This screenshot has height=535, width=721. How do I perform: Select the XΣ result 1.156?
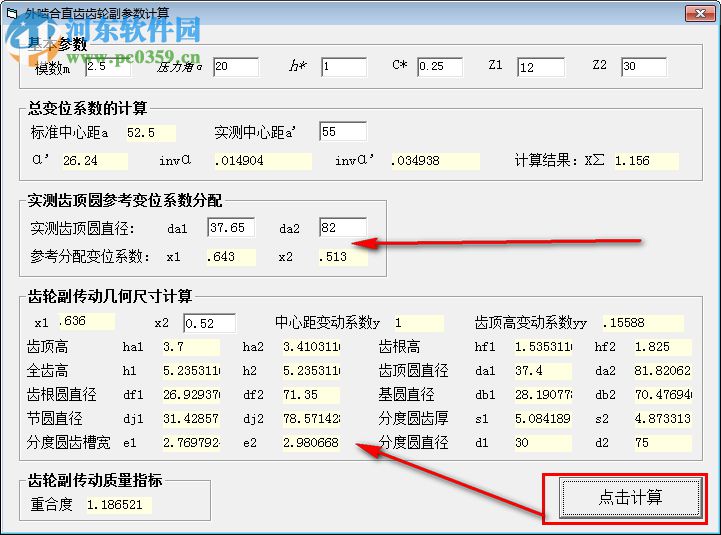[647, 161]
